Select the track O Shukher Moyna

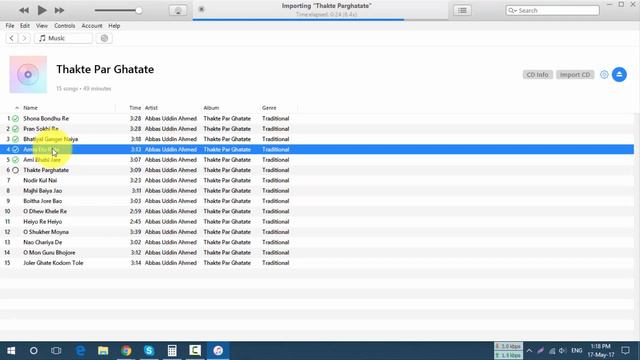click(x=46, y=232)
